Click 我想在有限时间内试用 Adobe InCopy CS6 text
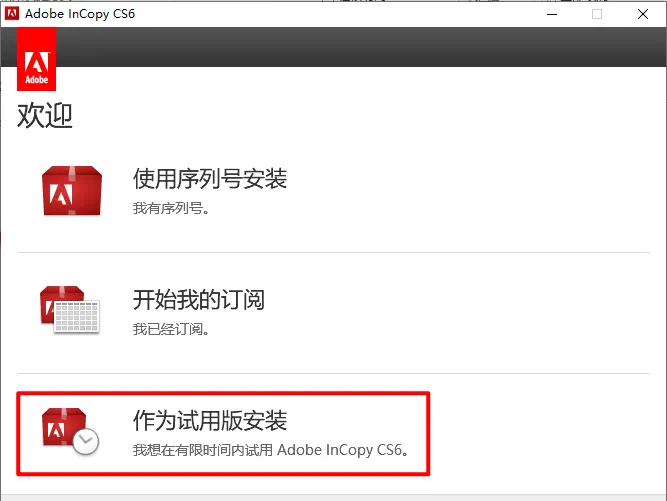This screenshot has width=667, height=501. [271, 450]
